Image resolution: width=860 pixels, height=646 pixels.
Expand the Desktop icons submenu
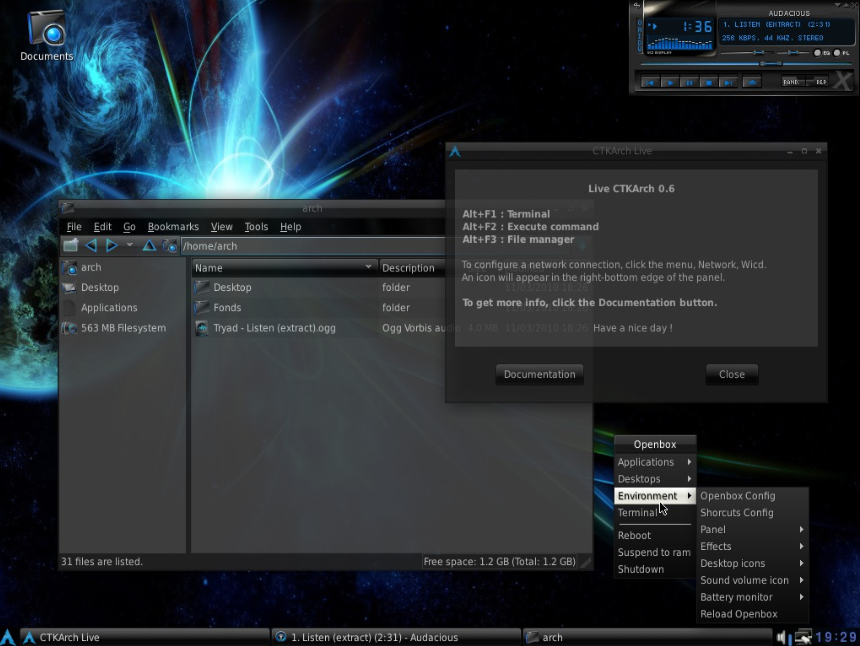coord(752,563)
